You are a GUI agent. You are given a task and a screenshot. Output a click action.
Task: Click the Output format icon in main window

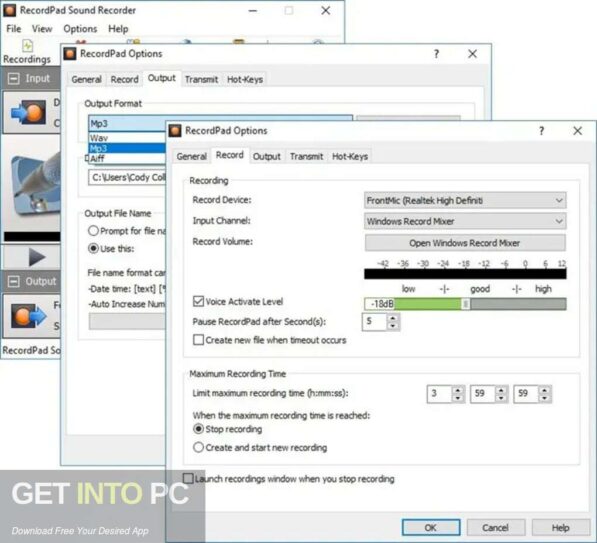click(29, 316)
